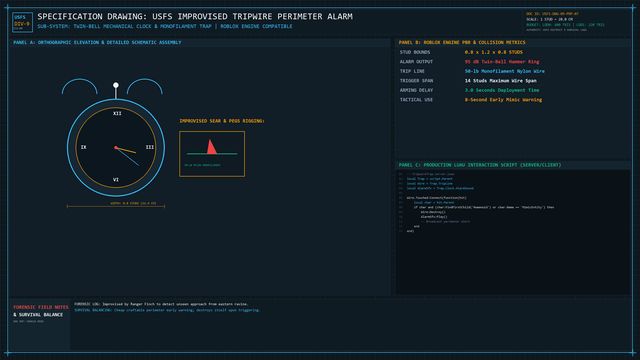This screenshot has height=360, width=640.
Task: Click the red center pivot of the clock hands
Action: tap(116, 147)
